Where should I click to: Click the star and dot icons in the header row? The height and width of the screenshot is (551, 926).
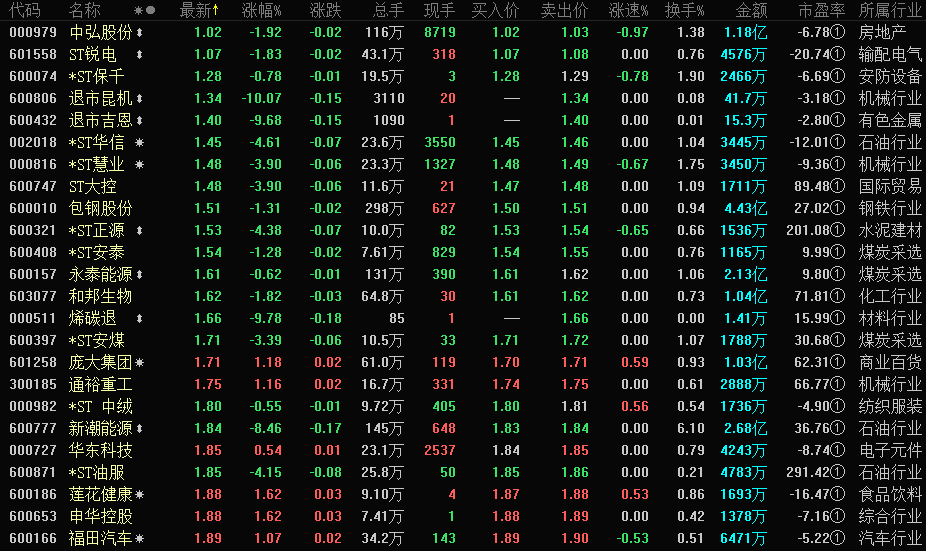145,10
